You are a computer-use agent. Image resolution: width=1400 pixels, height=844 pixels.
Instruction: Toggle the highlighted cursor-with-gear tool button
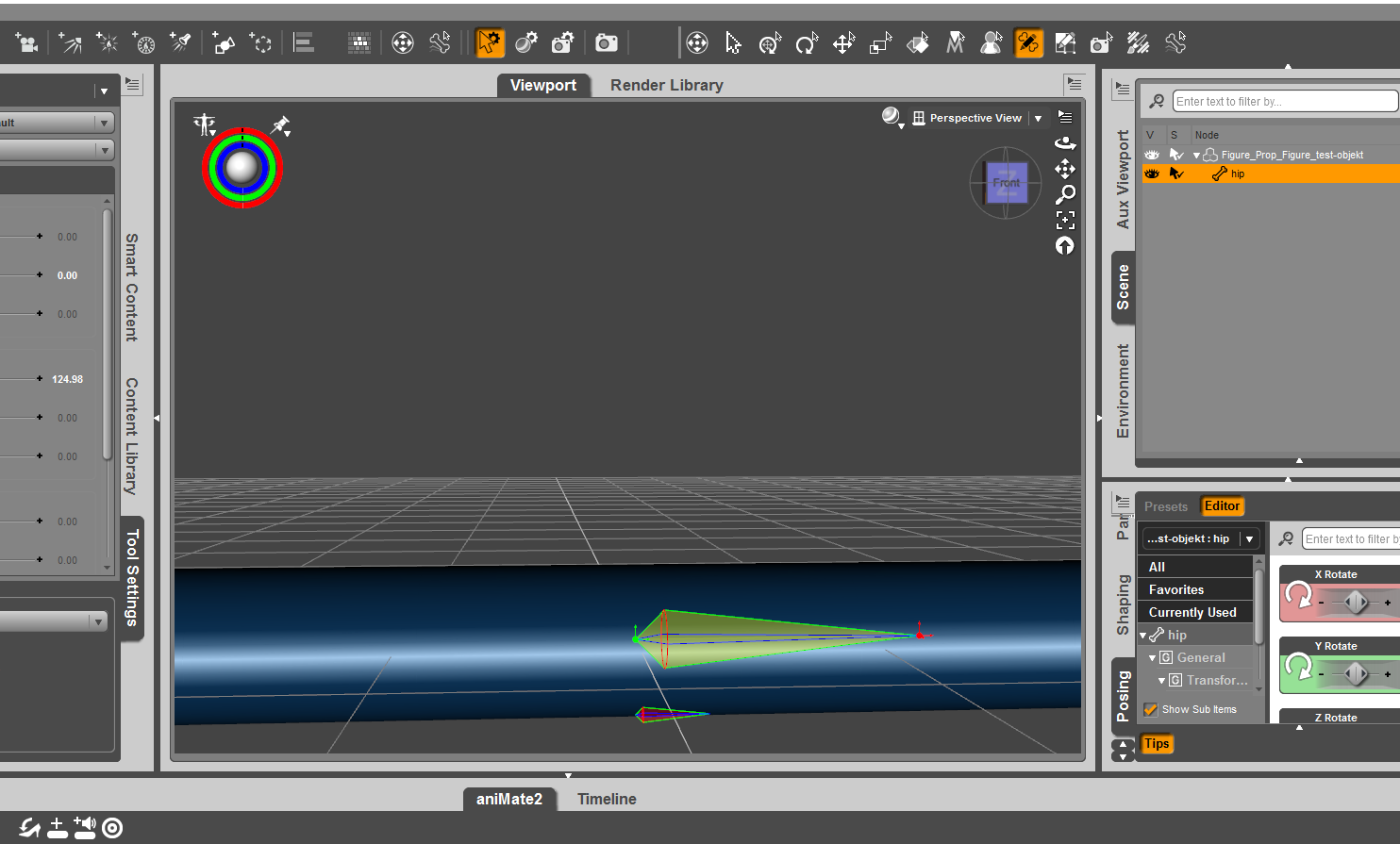click(490, 42)
